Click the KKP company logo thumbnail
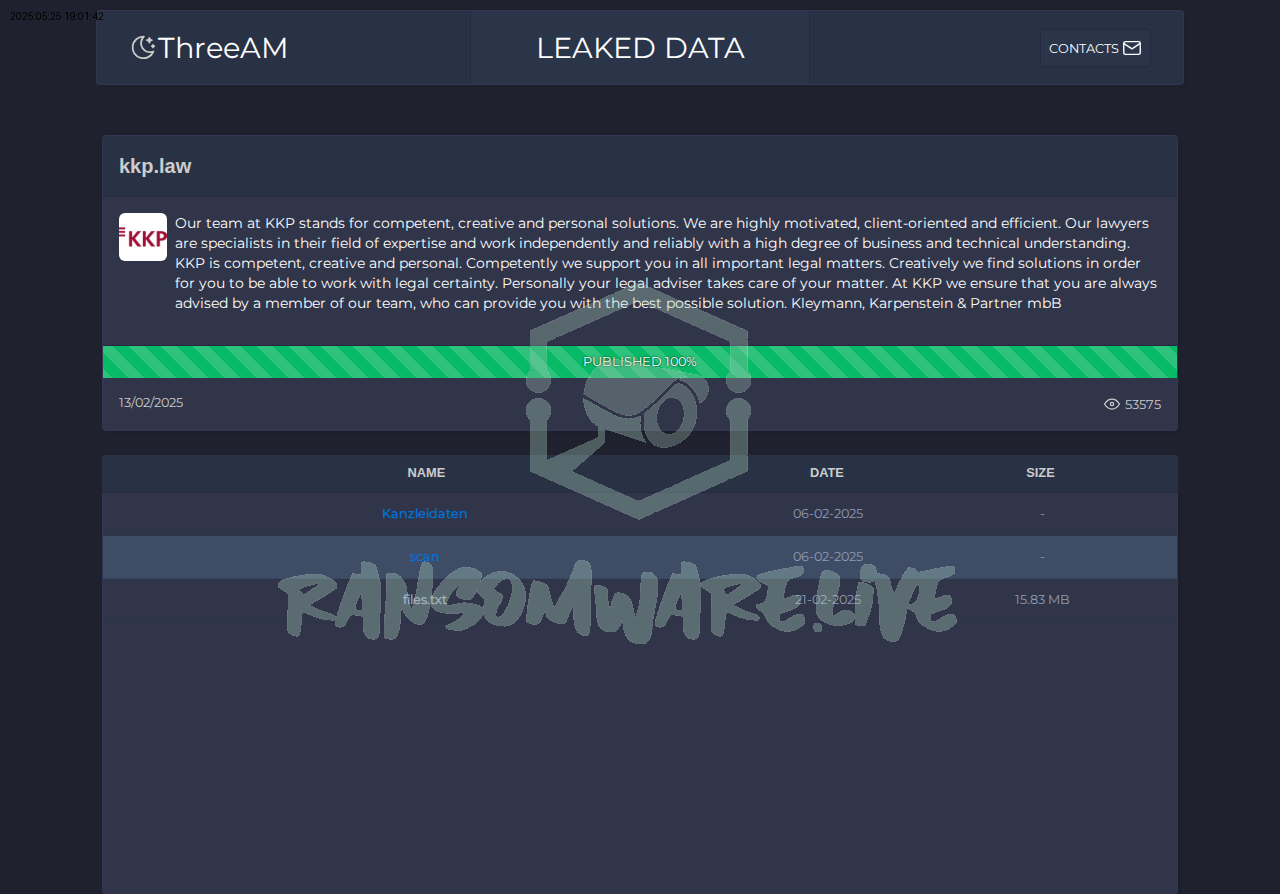 [143, 237]
